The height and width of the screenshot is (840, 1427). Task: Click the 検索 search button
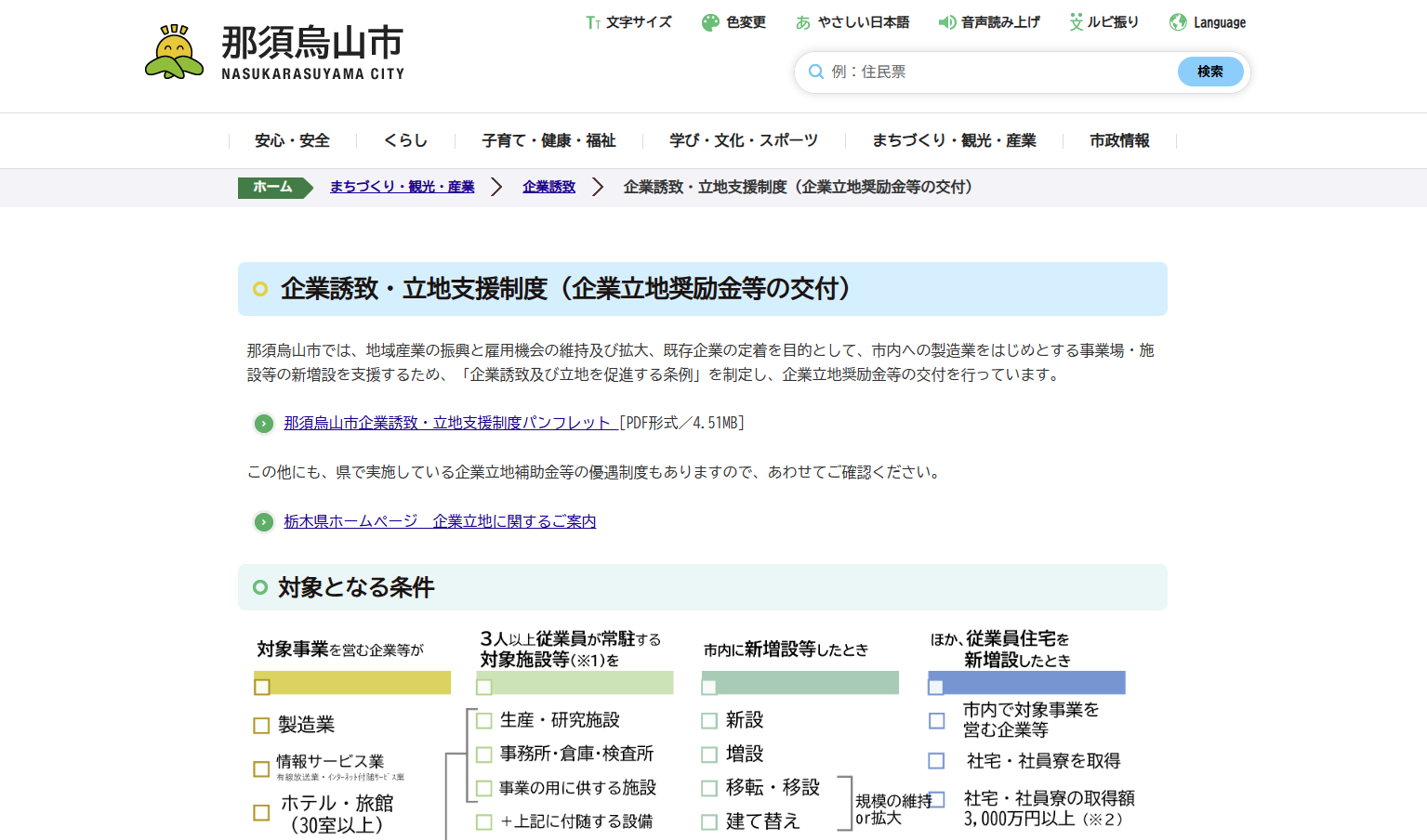point(1210,72)
